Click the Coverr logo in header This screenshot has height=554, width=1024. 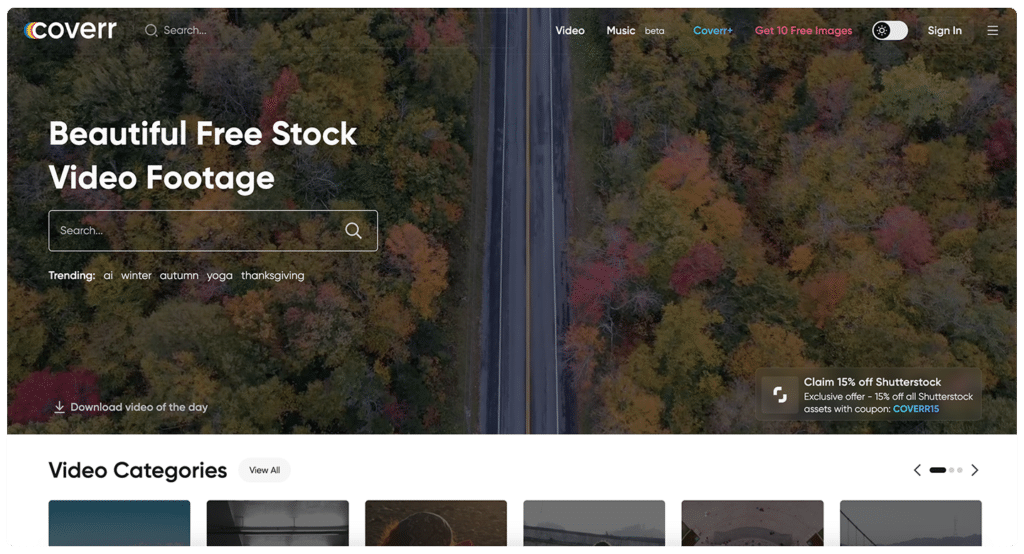coord(70,30)
